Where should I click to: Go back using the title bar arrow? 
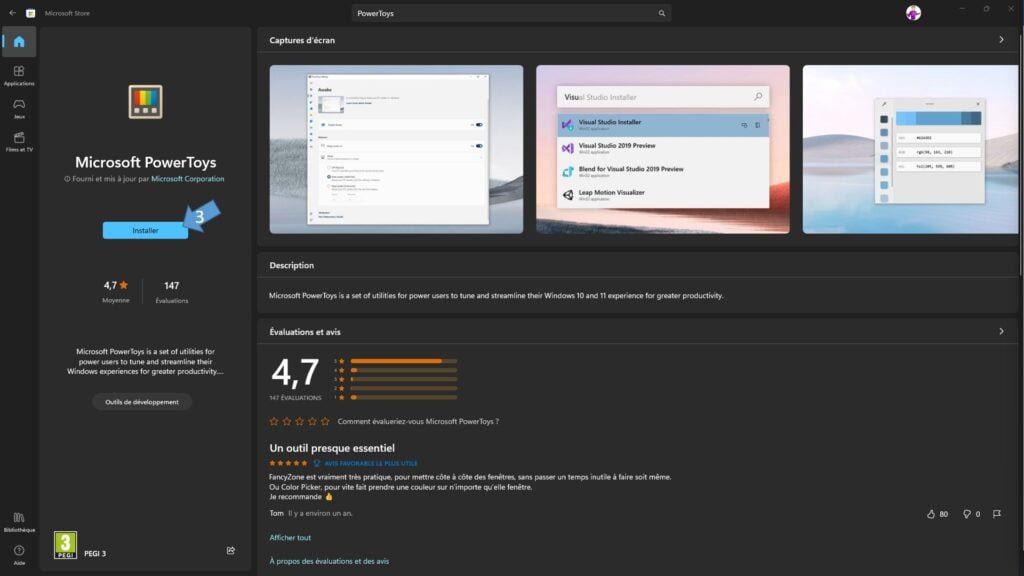[x=12, y=13]
